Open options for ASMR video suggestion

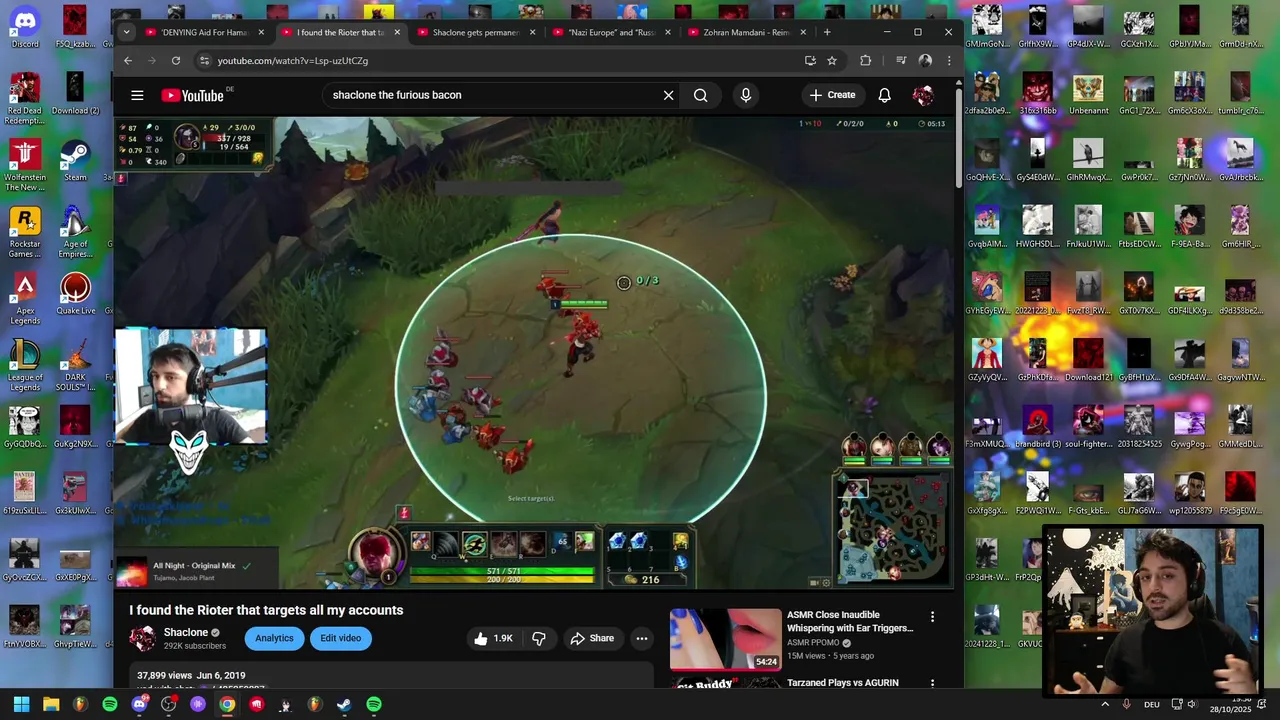click(x=932, y=617)
